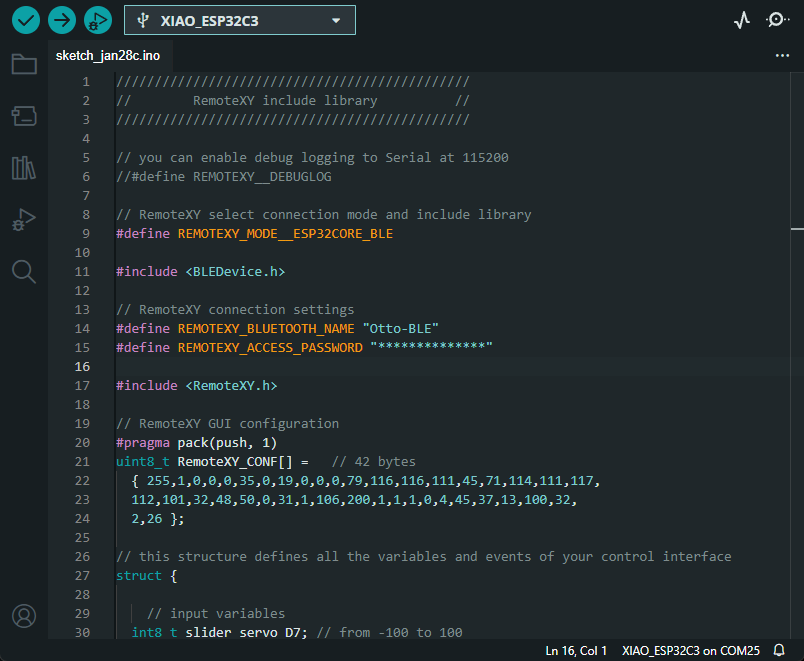Open the Sketchbook folder panel
This screenshot has width=804, height=661.
[x=24, y=65]
